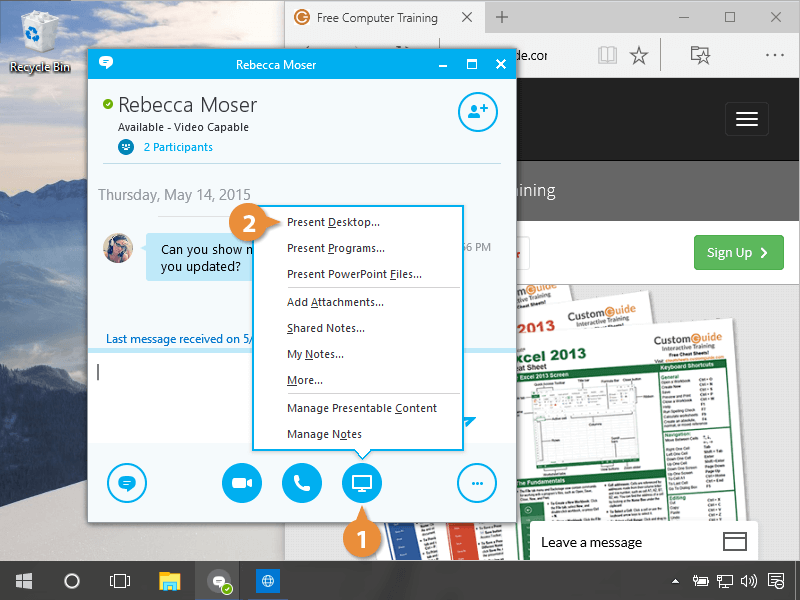Click the Edge favorites star icon
The height and width of the screenshot is (600, 800).
639,55
